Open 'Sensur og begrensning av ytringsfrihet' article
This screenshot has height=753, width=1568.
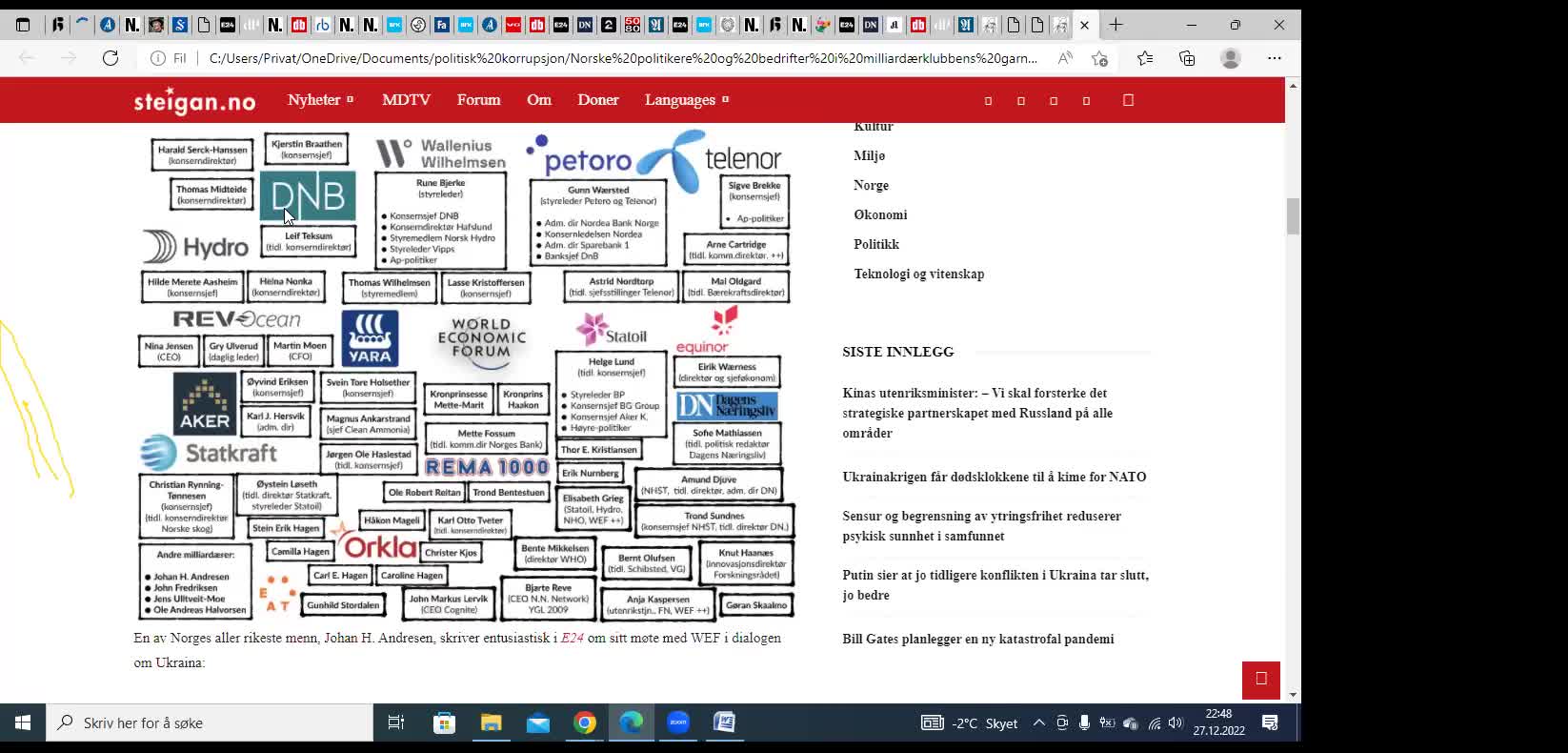pos(981,526)
